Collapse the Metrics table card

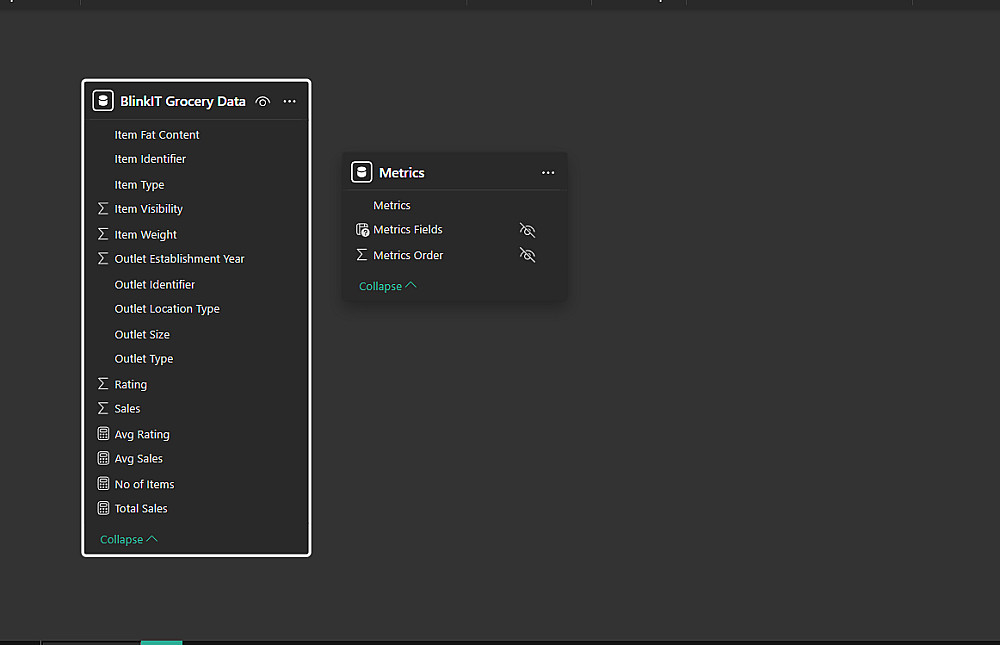click(x=388, y=286)
